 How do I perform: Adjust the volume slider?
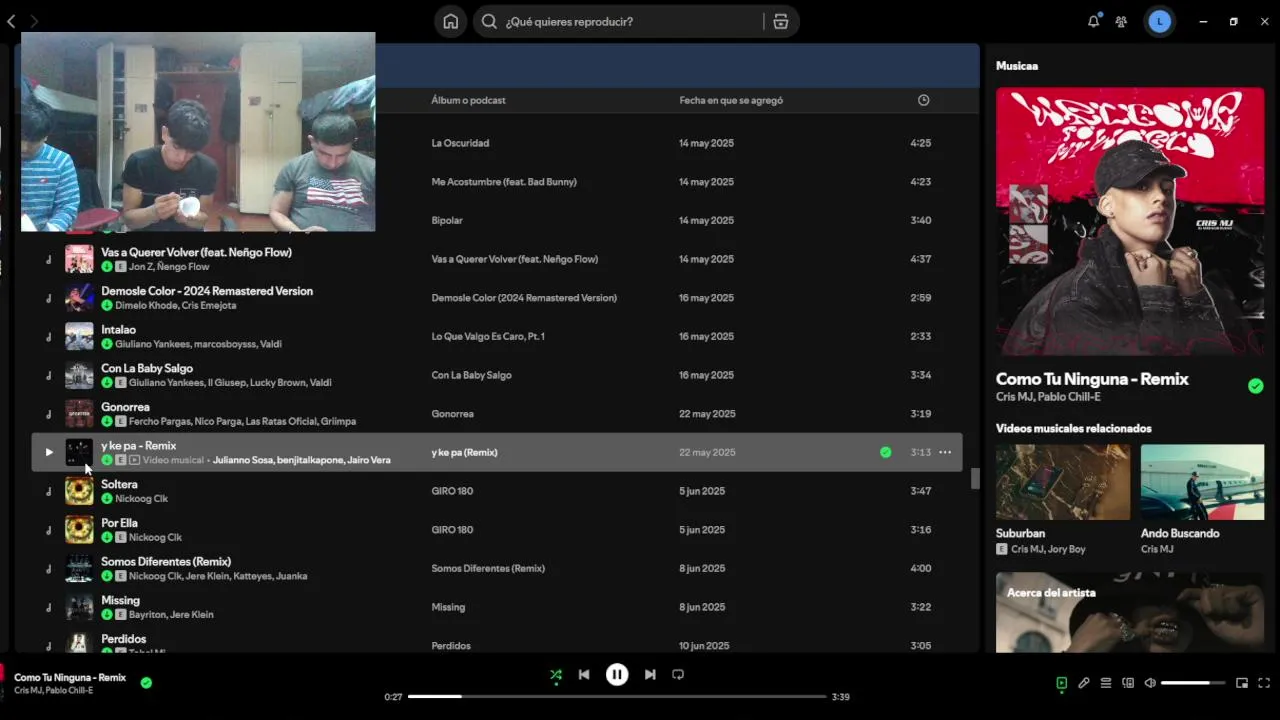(x=1193, y=683)
